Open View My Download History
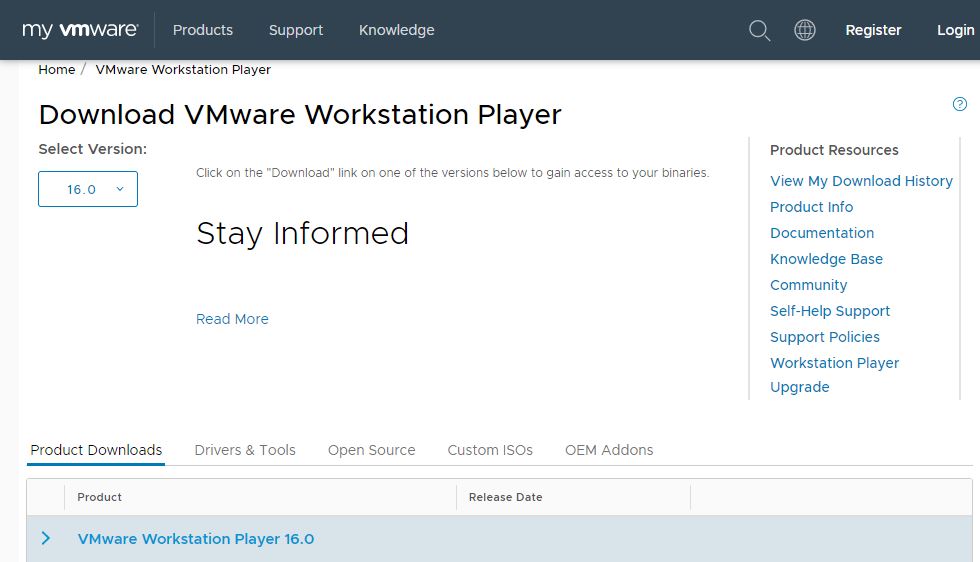The image size is (980, 562). pos(861,181)
